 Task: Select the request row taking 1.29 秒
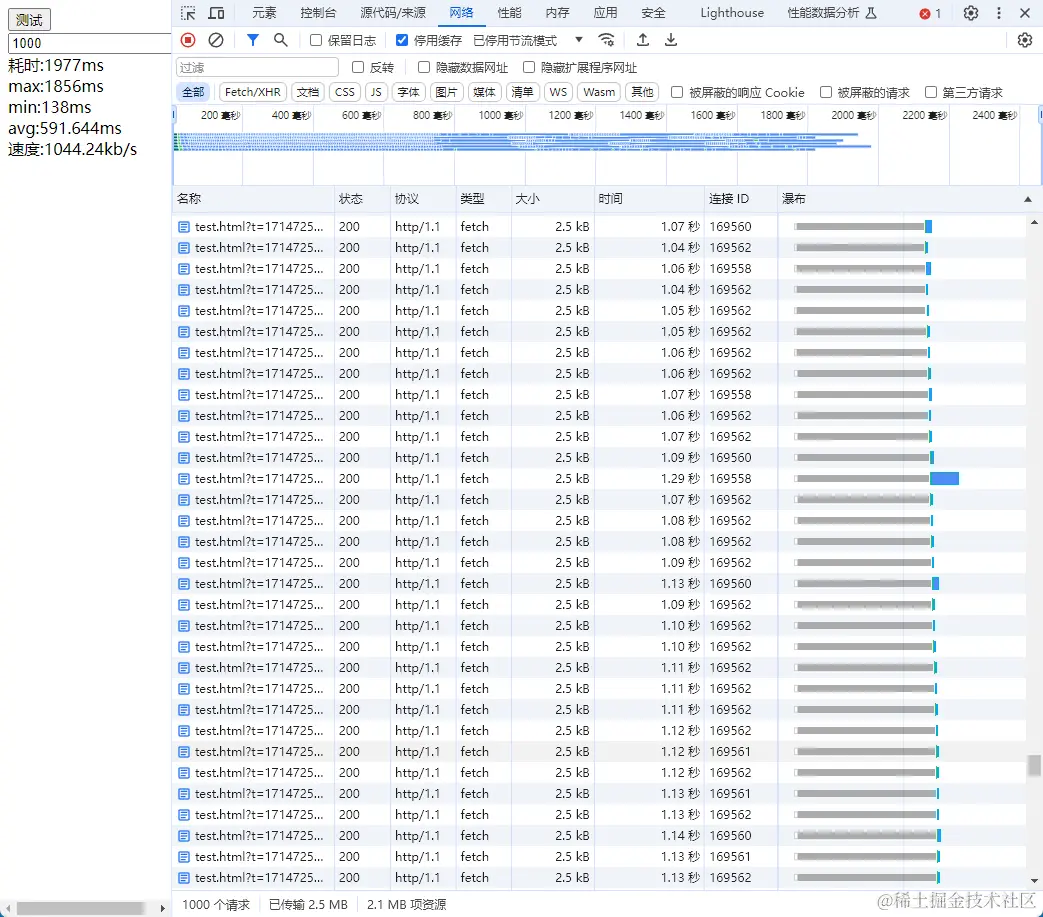point(599,479)
